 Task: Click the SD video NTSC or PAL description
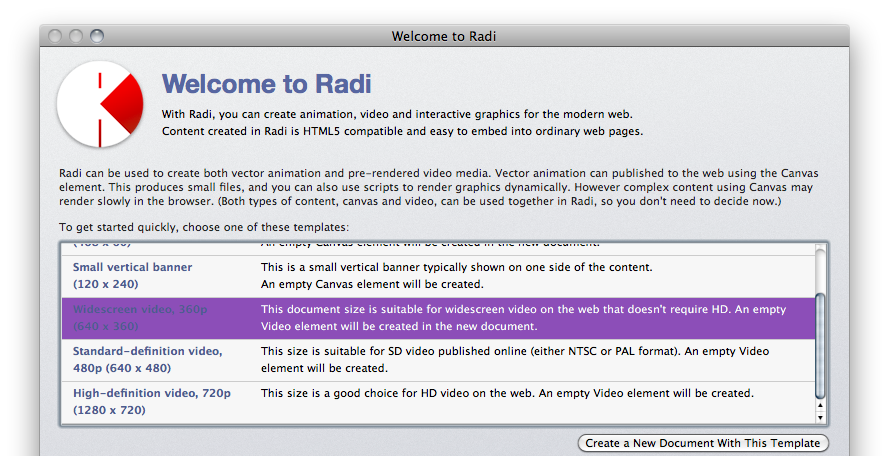pyautogui.click(x=515, y=360)
